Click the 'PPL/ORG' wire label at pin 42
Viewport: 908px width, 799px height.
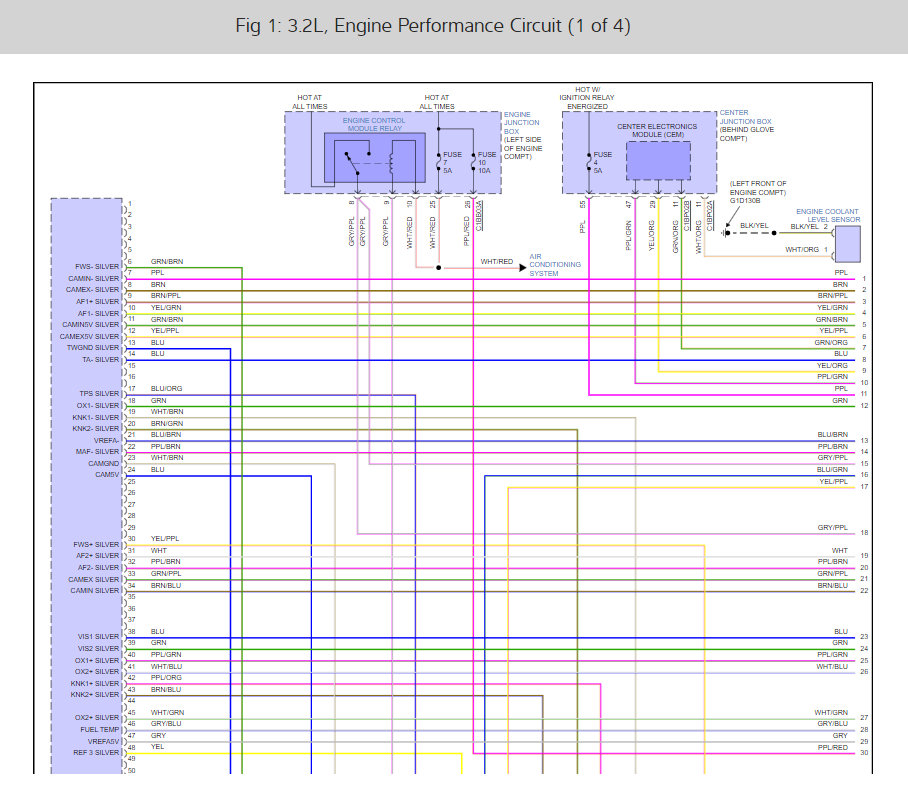166,677
